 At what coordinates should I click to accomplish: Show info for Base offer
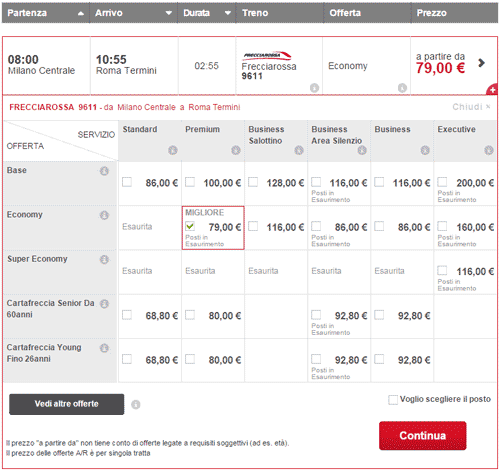[x=104, y=171]
